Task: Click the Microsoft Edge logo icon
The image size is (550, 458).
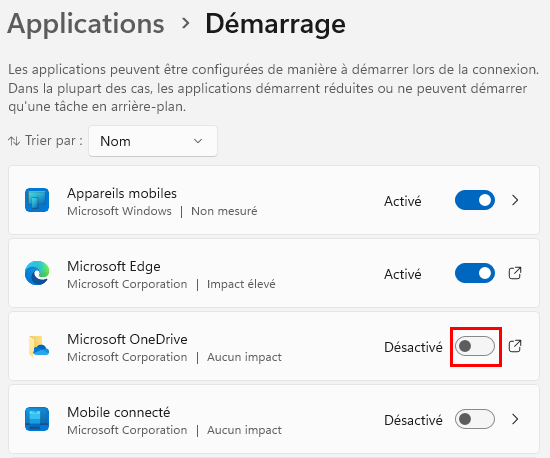Action: [x=37, y=273]
